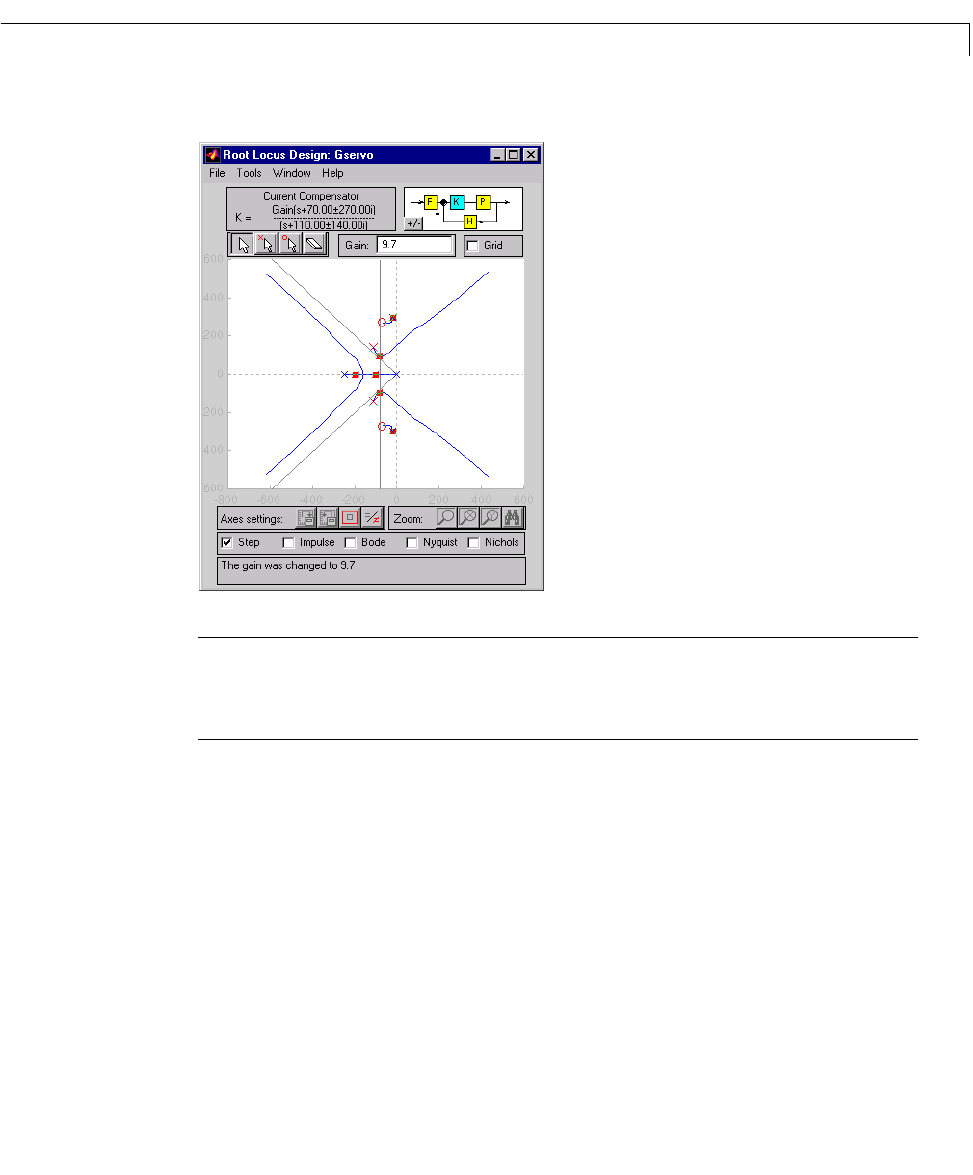Check the Nyquist plot checkbox
This screenshot has height=1175, width=973.
tap(412, 543)
